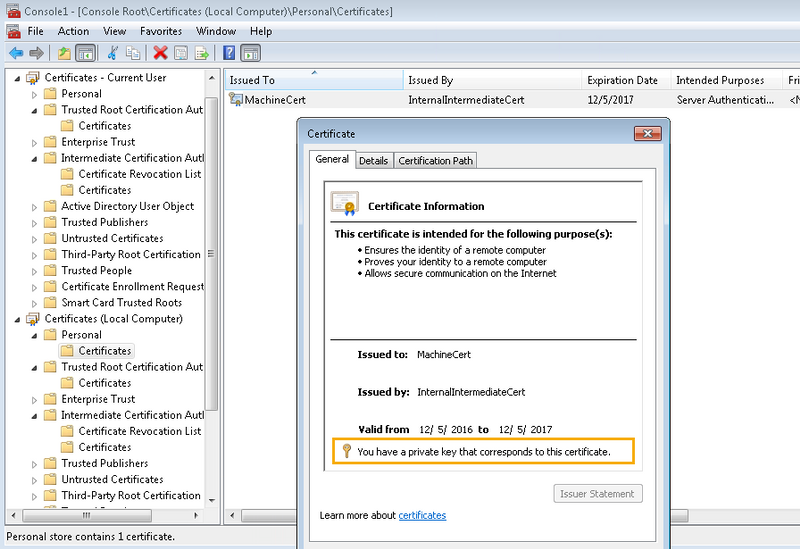This screenshot has height=549, width=800.
Task: Open the Favorites menu
Action: tap(161, 31)
